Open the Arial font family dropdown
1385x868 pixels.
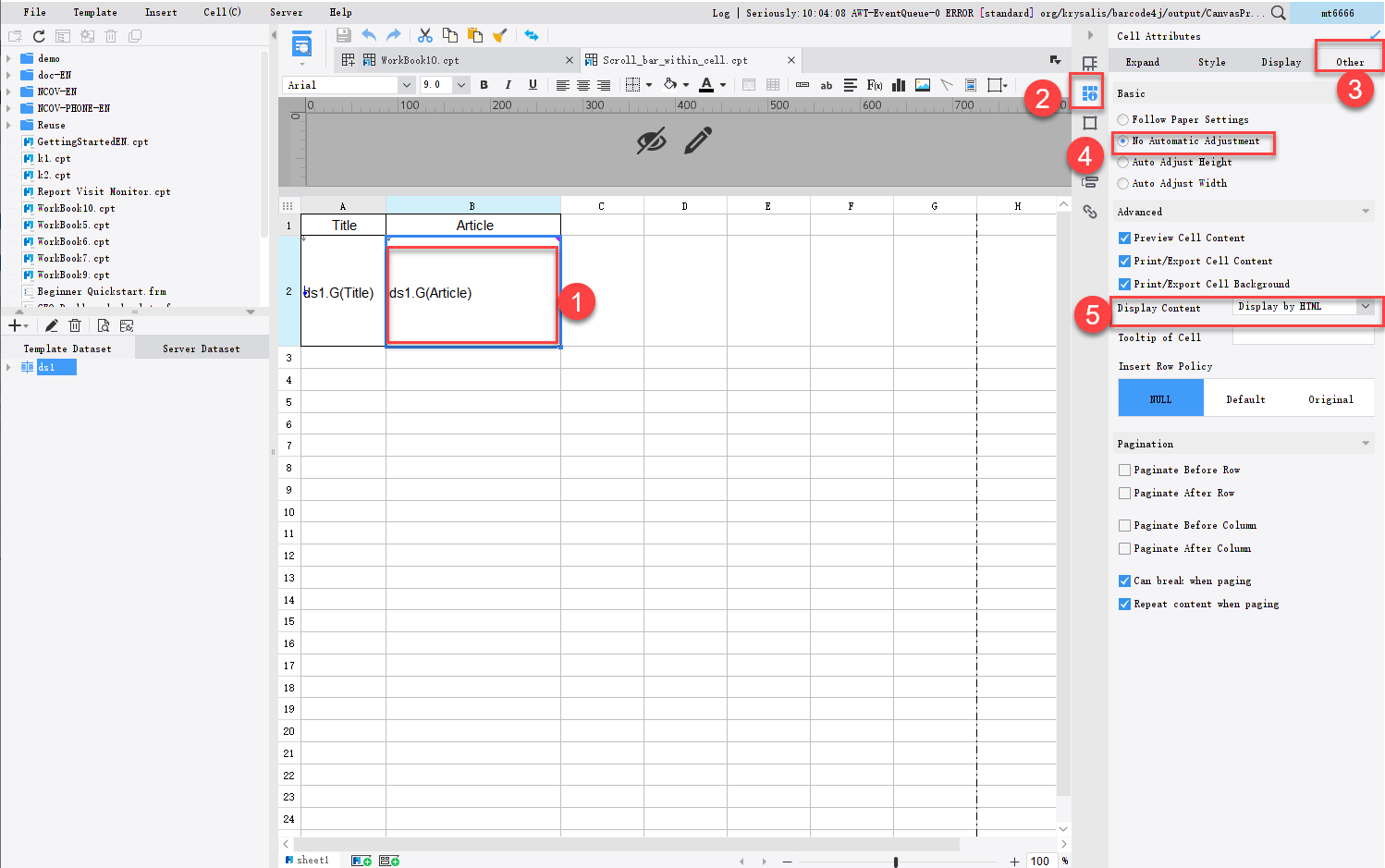coord(406,85)
